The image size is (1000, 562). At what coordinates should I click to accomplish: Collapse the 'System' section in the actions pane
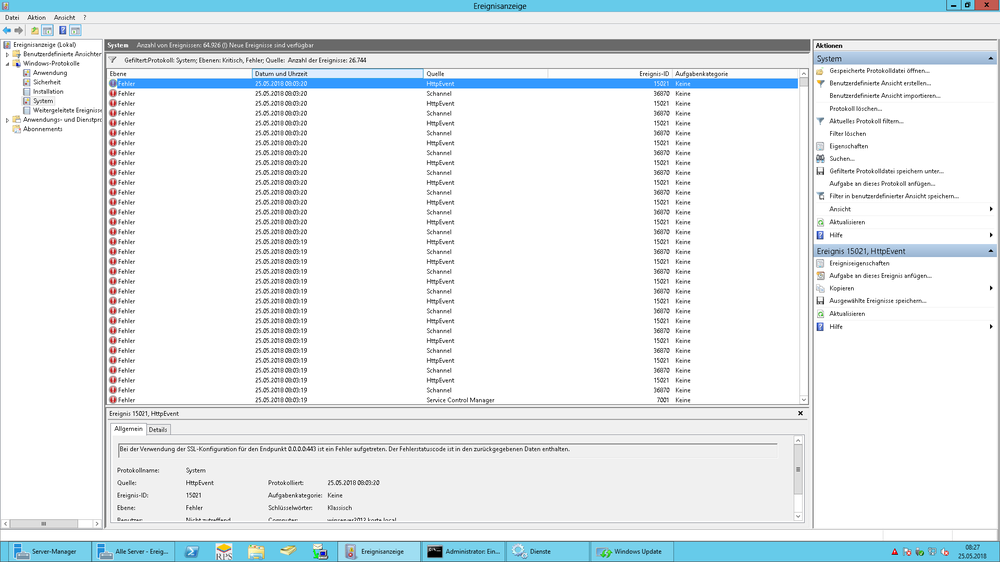point(991,59)
